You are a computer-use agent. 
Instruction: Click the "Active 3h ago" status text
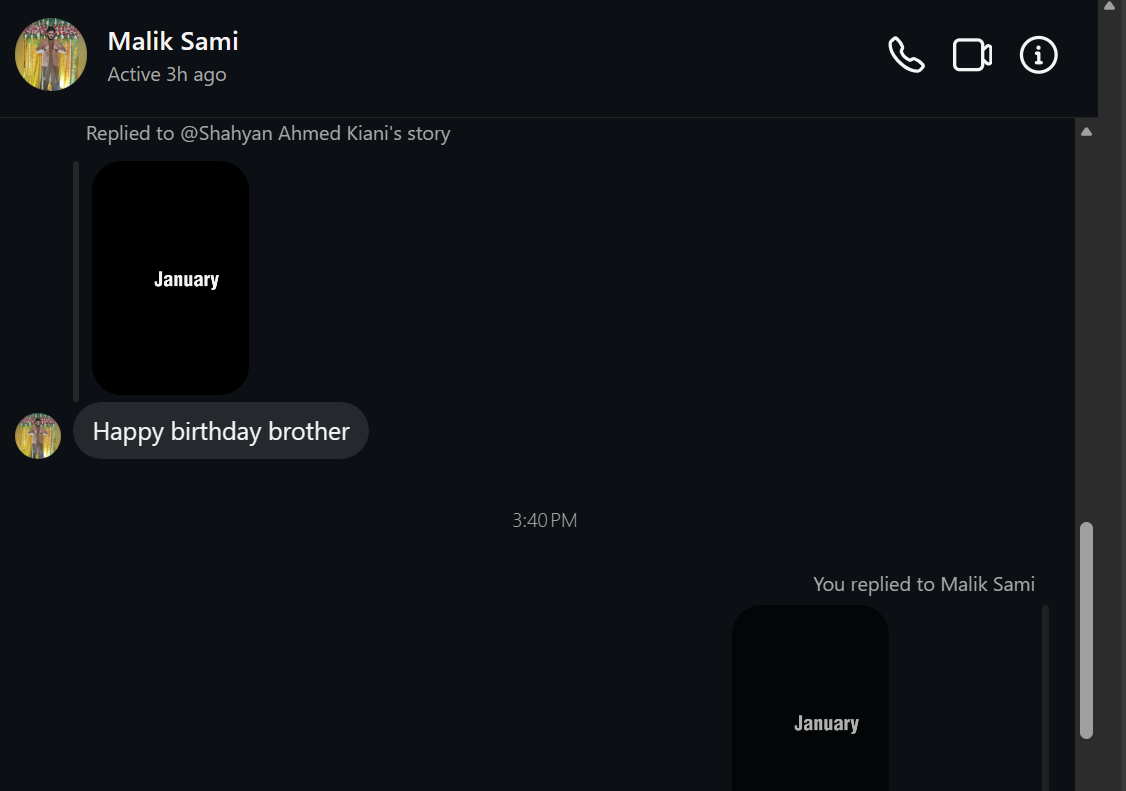coord(167,75)
